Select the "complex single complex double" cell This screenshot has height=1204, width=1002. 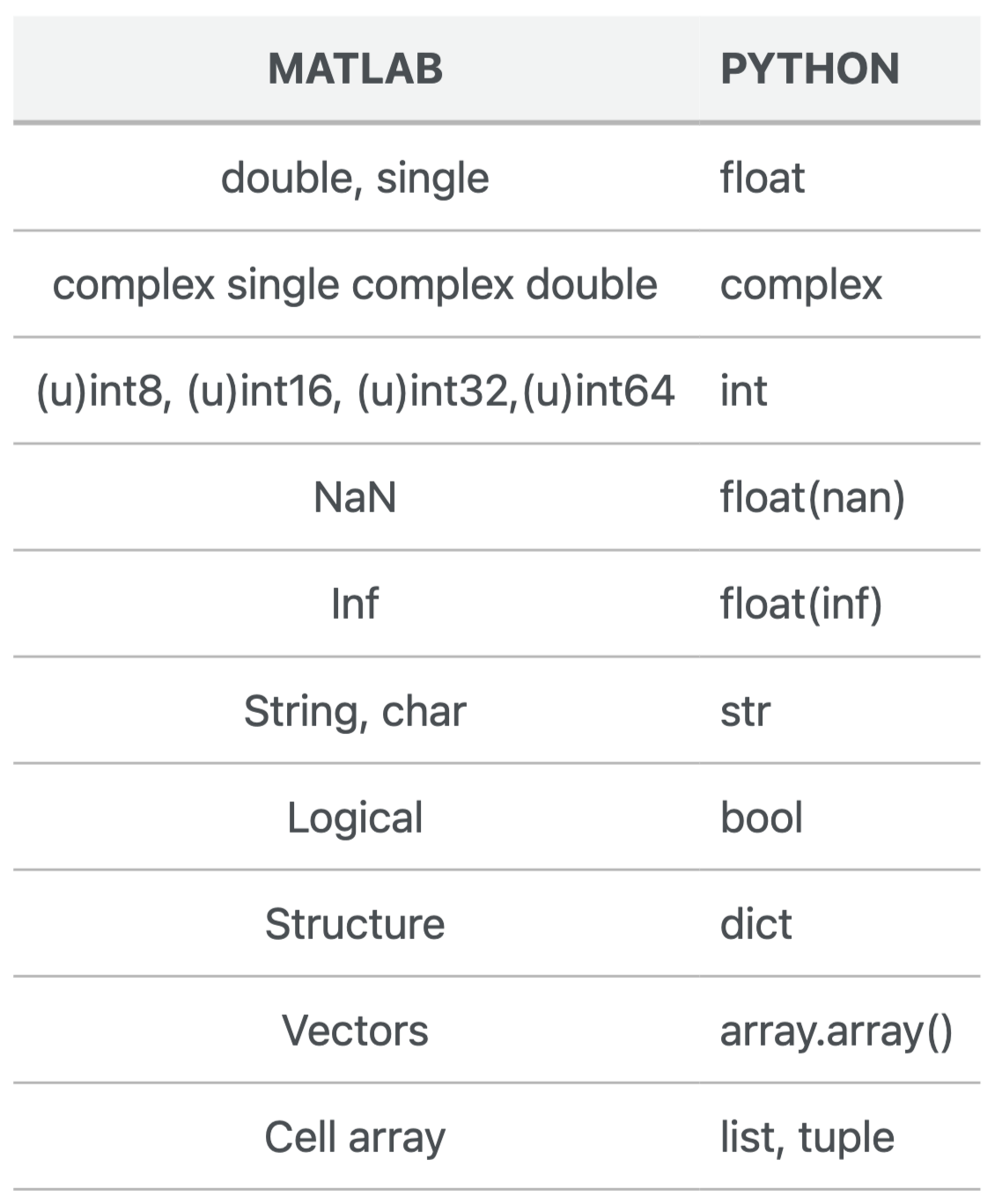(355, 284)
